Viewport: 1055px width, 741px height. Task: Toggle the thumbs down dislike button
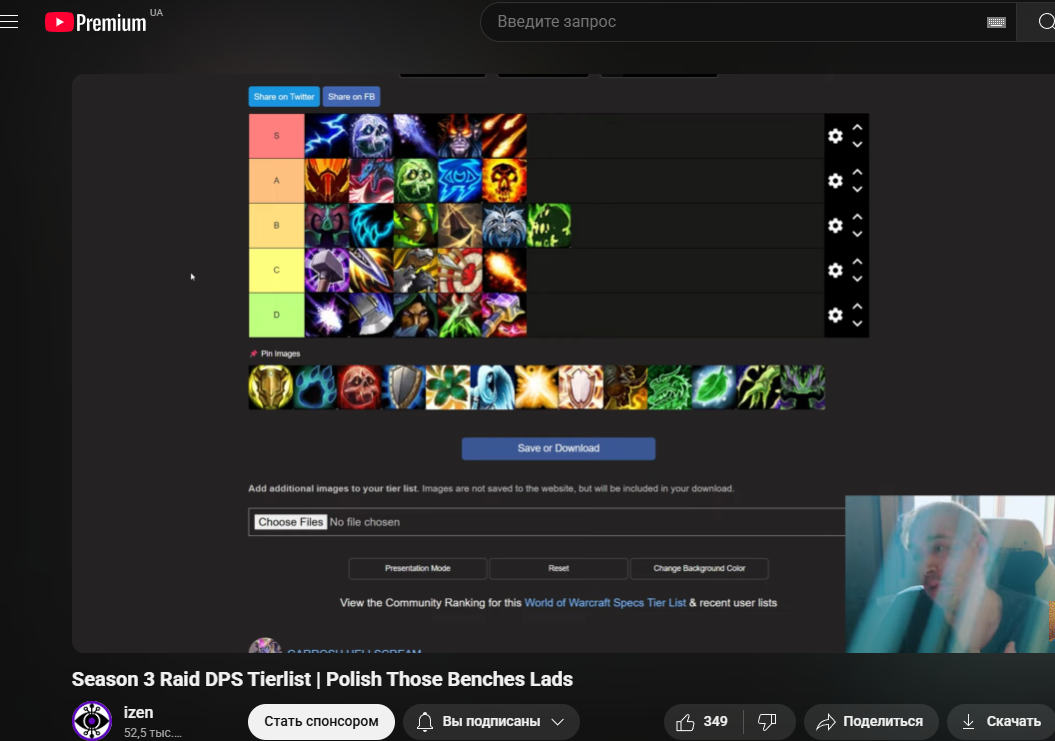(768, 721)
